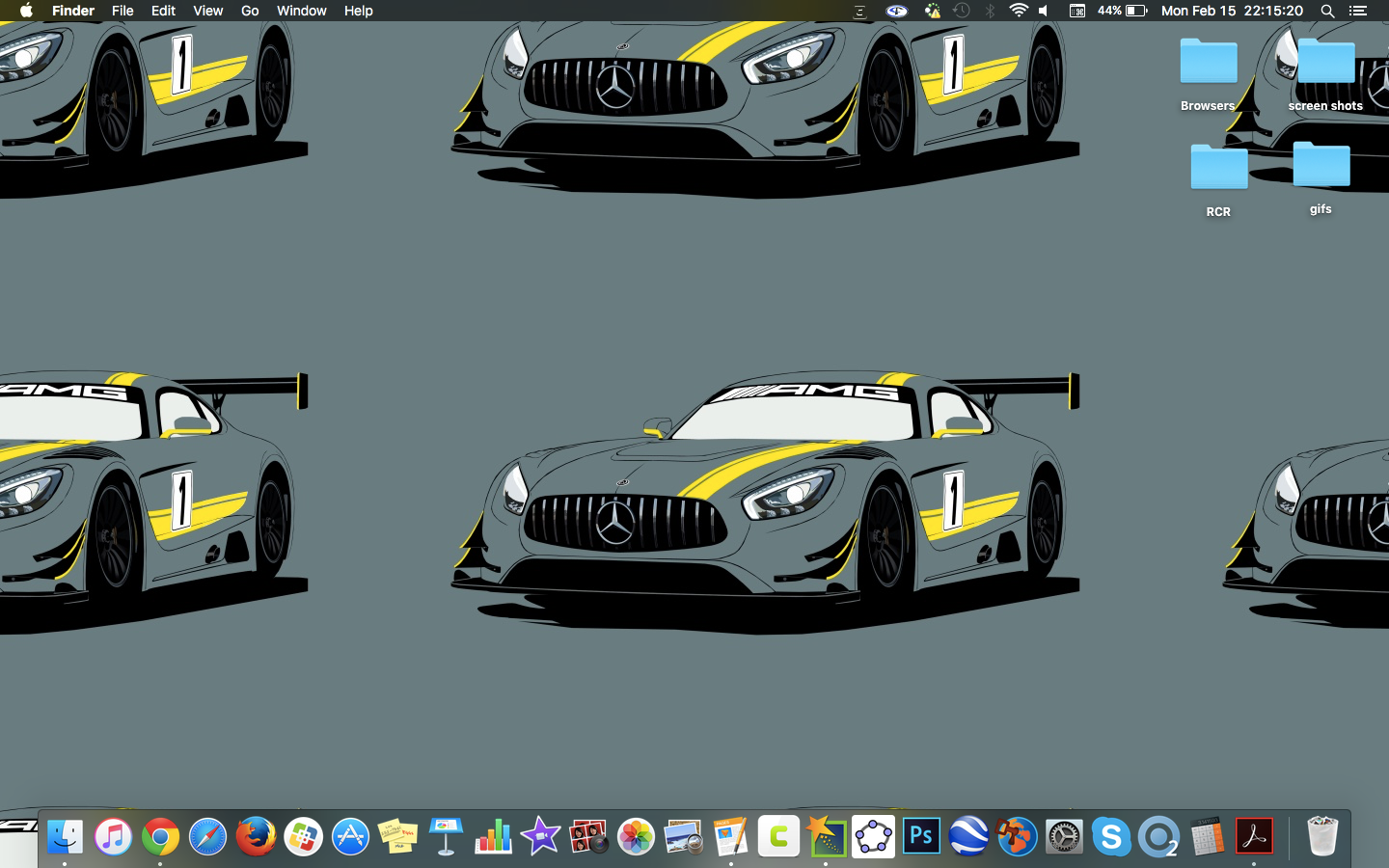This screenshot has width=1389, height=868.
Task: Open the Apple menu
Action: click(26, 11)
